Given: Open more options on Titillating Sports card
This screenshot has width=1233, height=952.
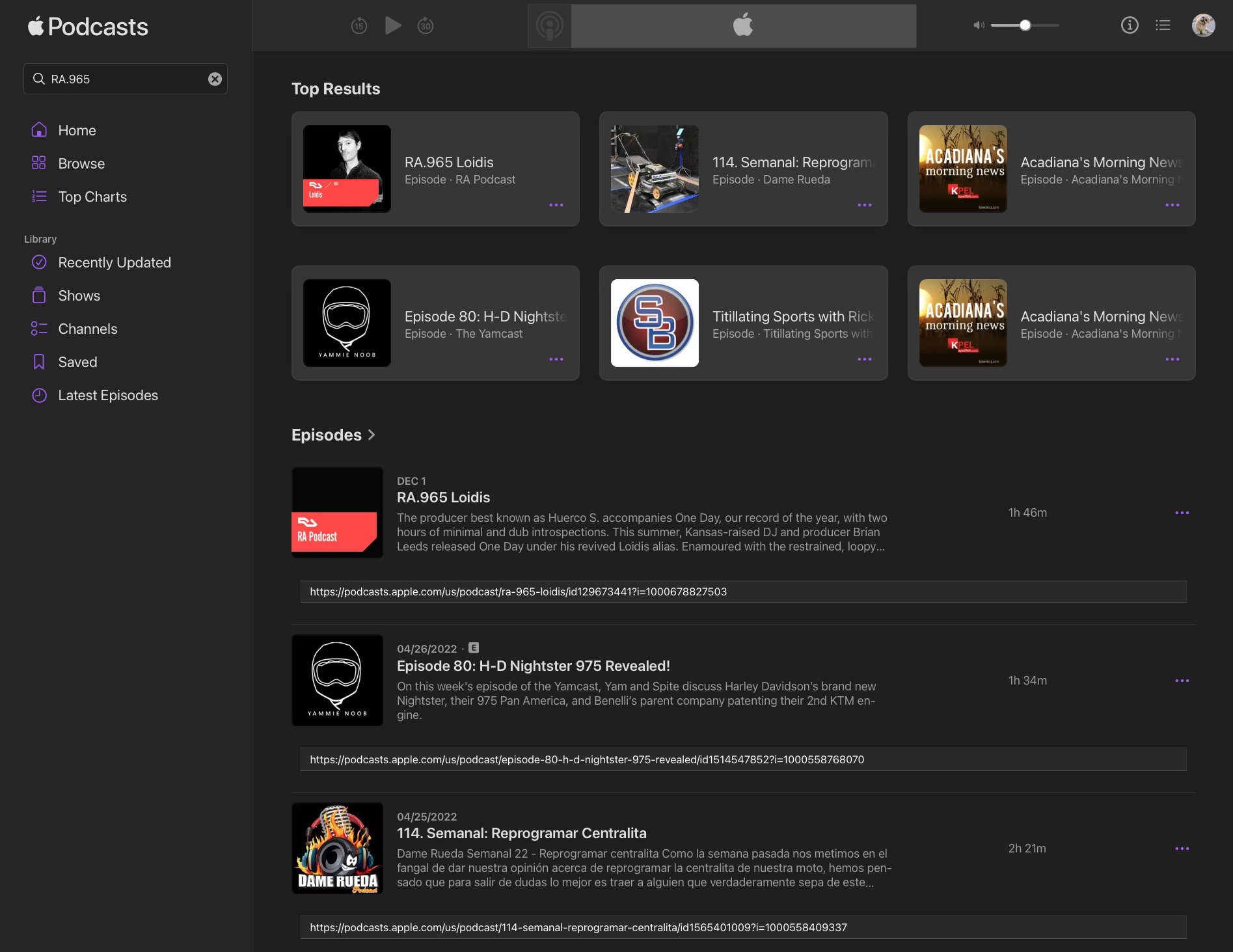Looking at the screenshot, I should [865, 359].
